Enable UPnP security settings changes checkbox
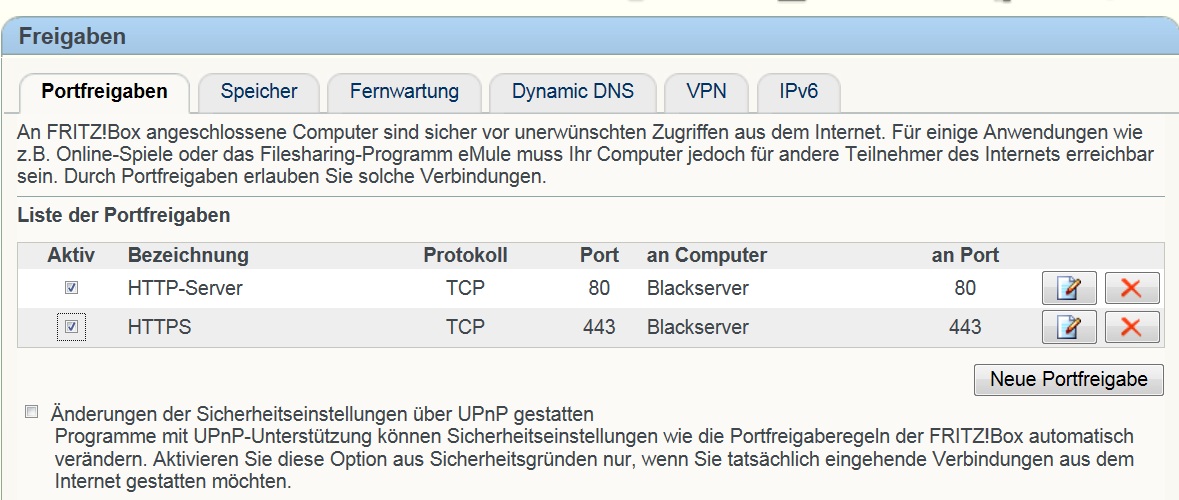The width and height of the screenshot is (1179, 500). pos(32,412)
